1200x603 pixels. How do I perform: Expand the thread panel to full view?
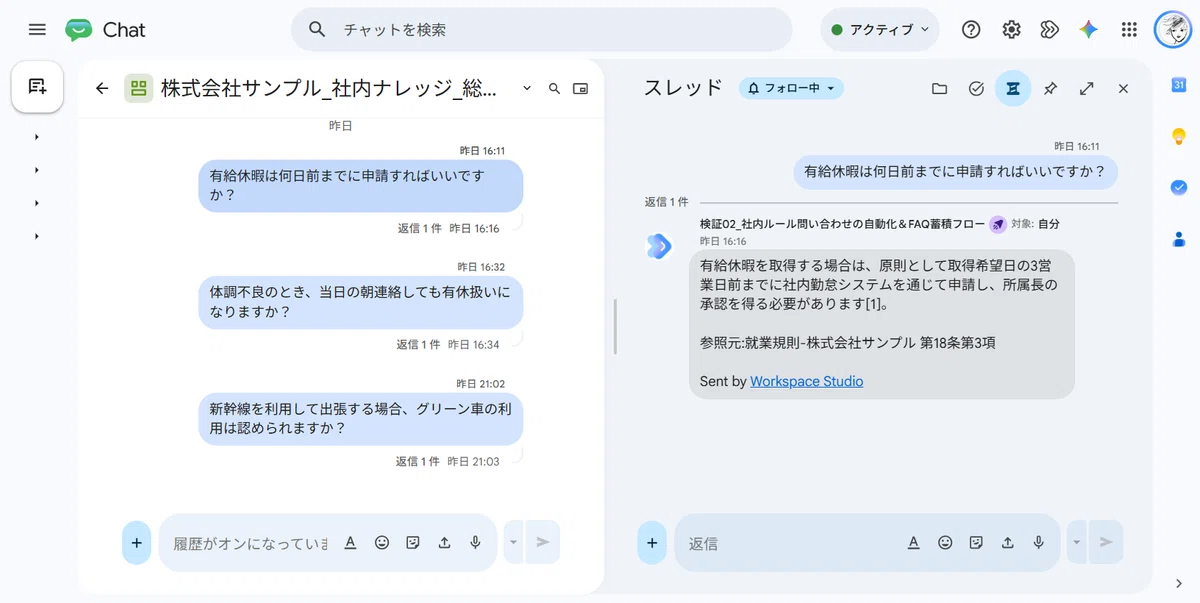1087,88
